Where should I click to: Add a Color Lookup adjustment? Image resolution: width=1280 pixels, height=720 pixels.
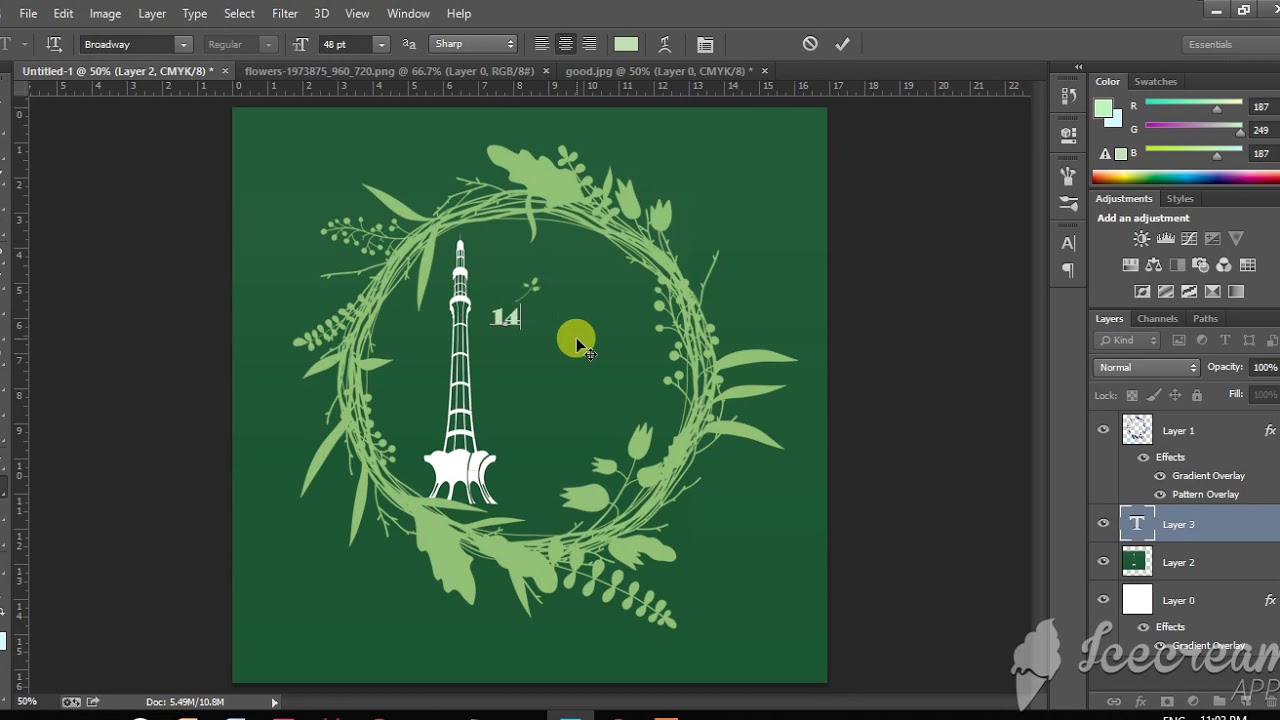(1248, 265)
